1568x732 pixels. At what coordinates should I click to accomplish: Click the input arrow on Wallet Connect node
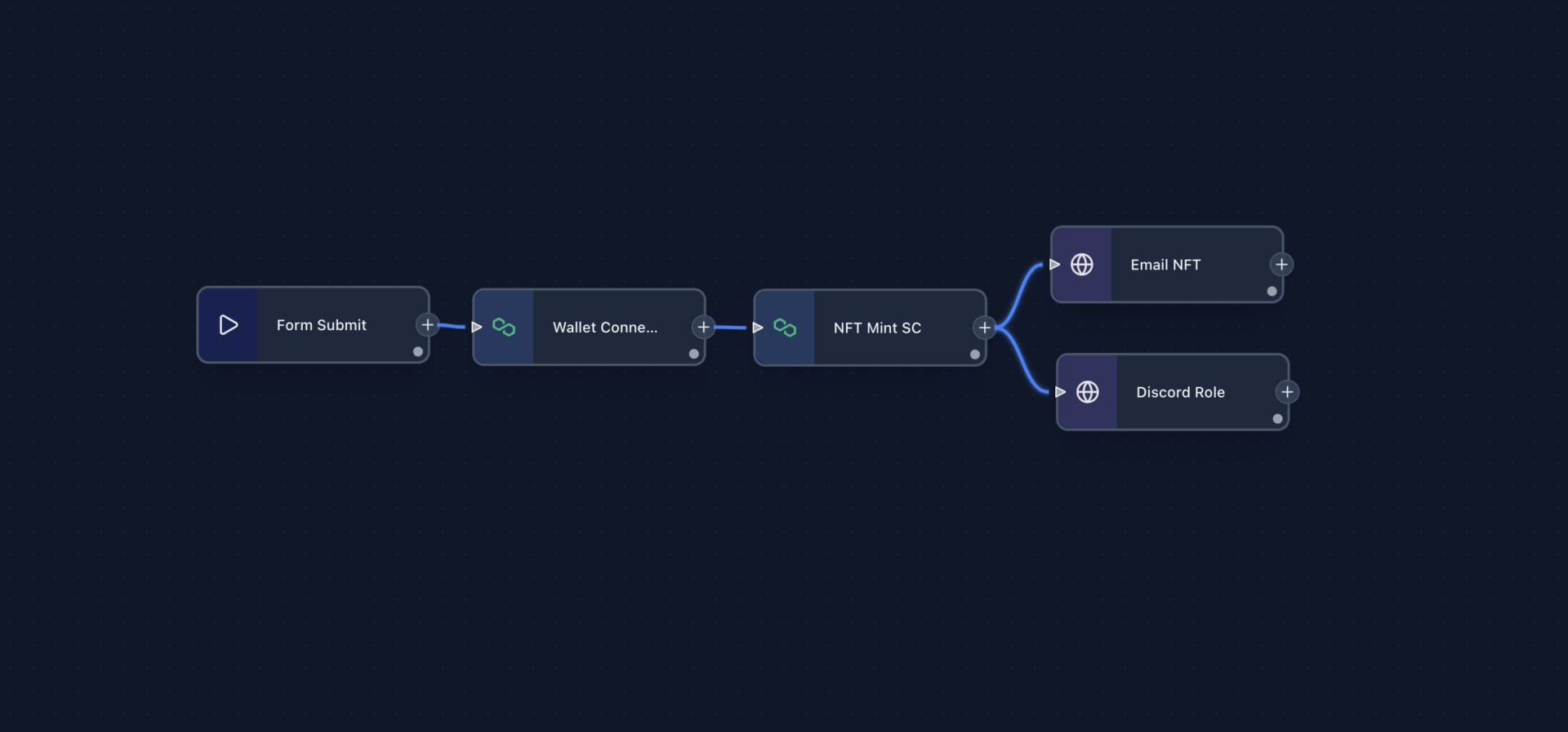click(477, 328)
